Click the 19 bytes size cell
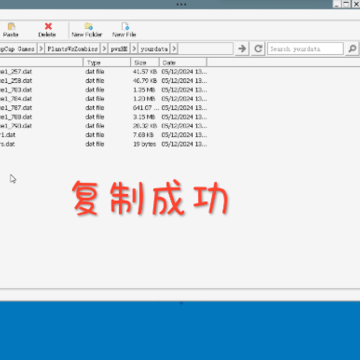The width and height of the screenshot is (360, 360). [x=144, y=144]
